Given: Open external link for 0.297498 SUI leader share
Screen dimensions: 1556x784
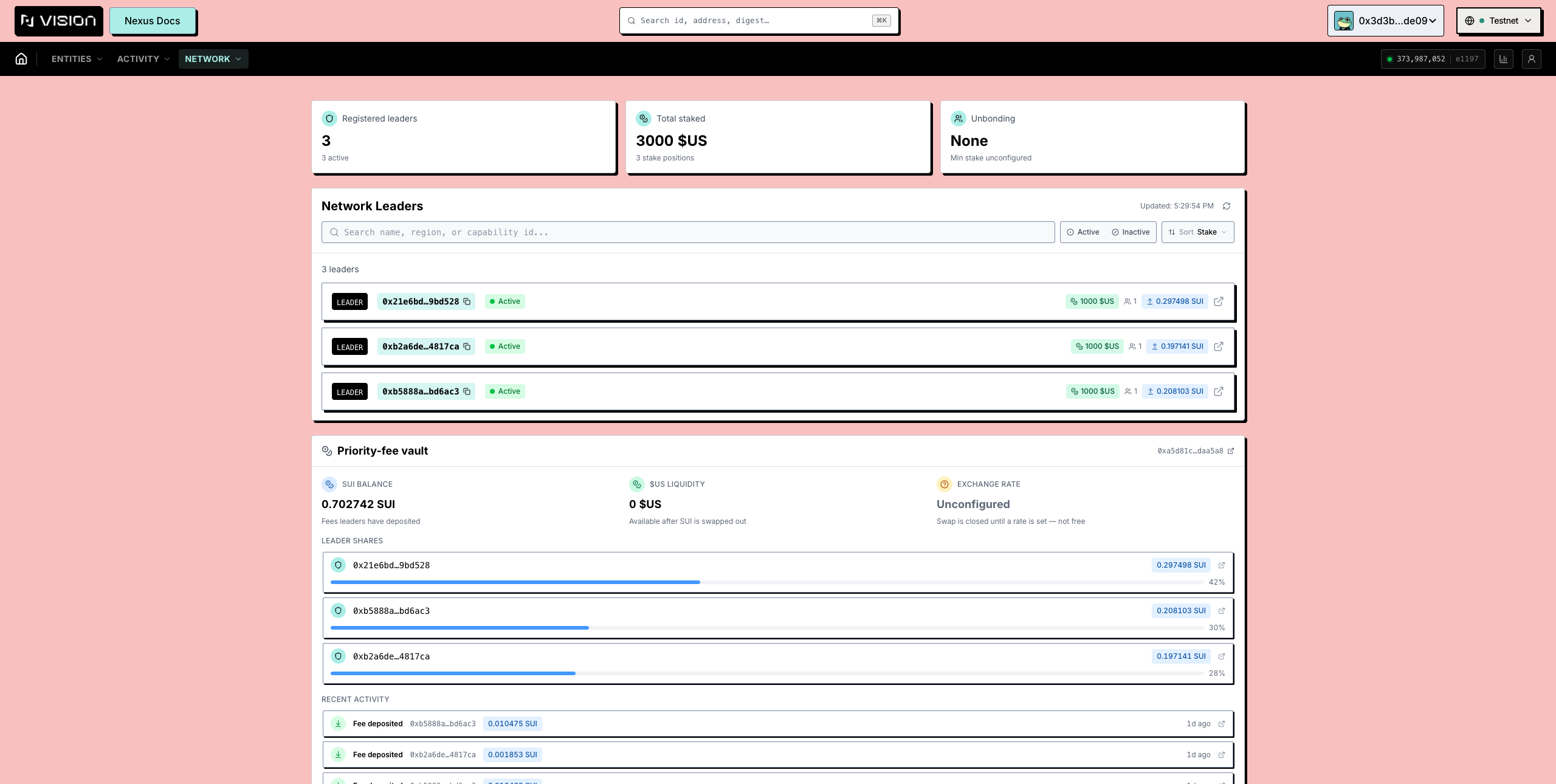Looking at the screenshot, I should coord(1222,565).
